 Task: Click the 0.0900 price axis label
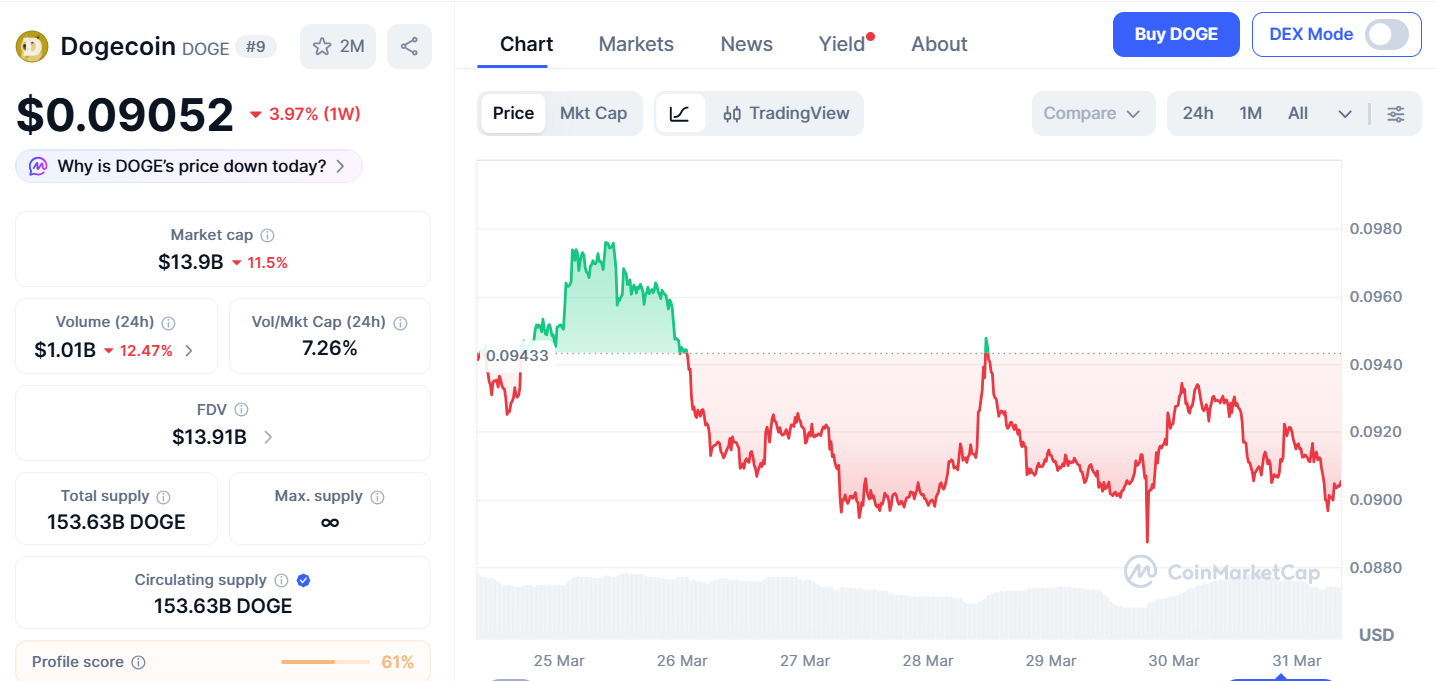[x=1376, y=500]
